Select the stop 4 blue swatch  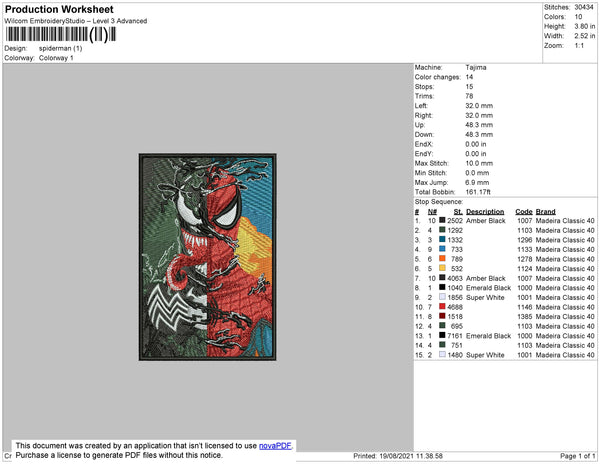[x=442, y=249]
